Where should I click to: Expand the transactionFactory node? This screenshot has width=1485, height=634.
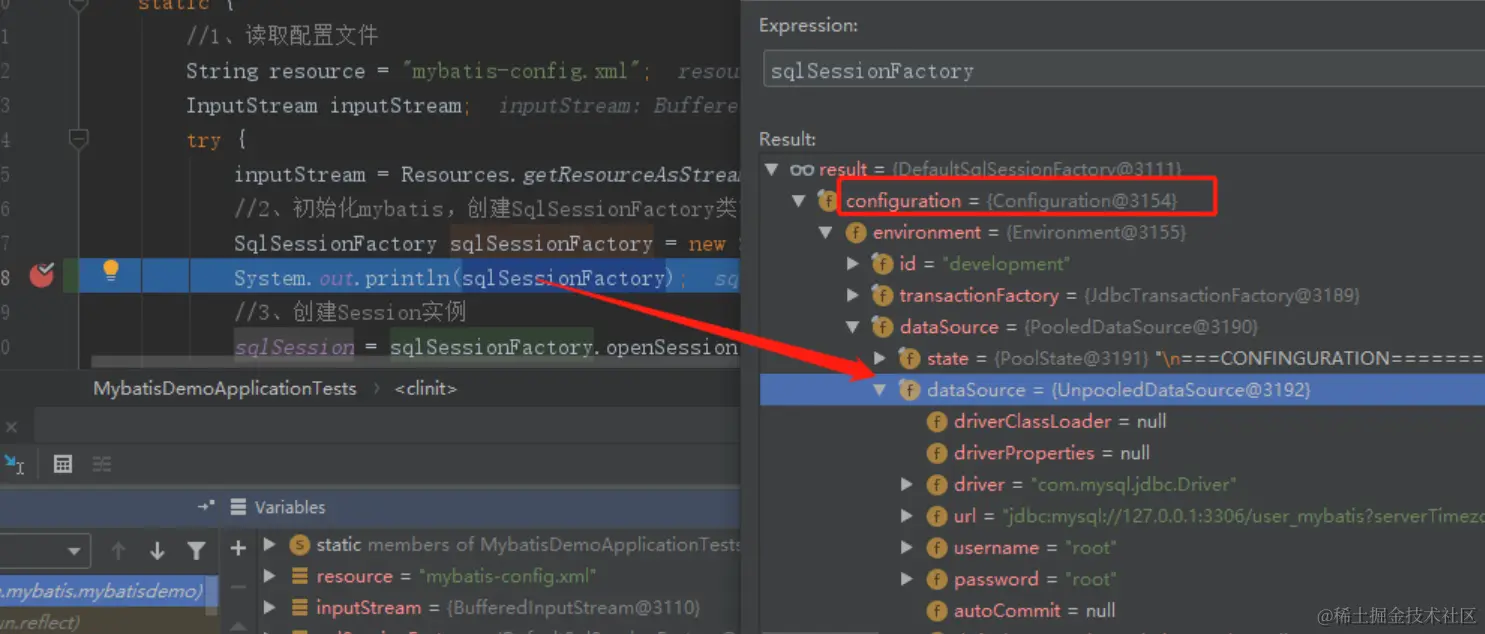point(852,296)
